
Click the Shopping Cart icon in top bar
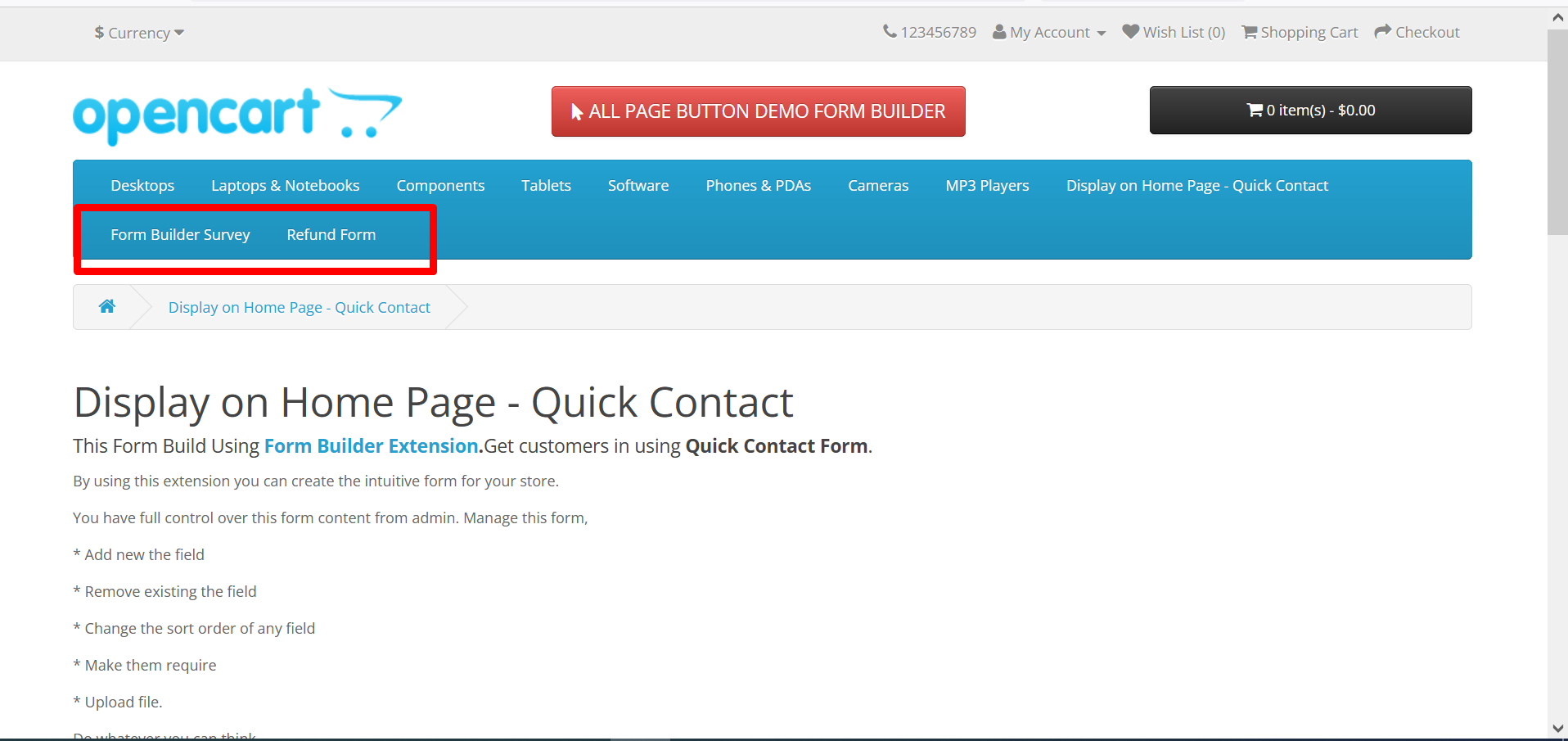click(x=1250, y=32)
